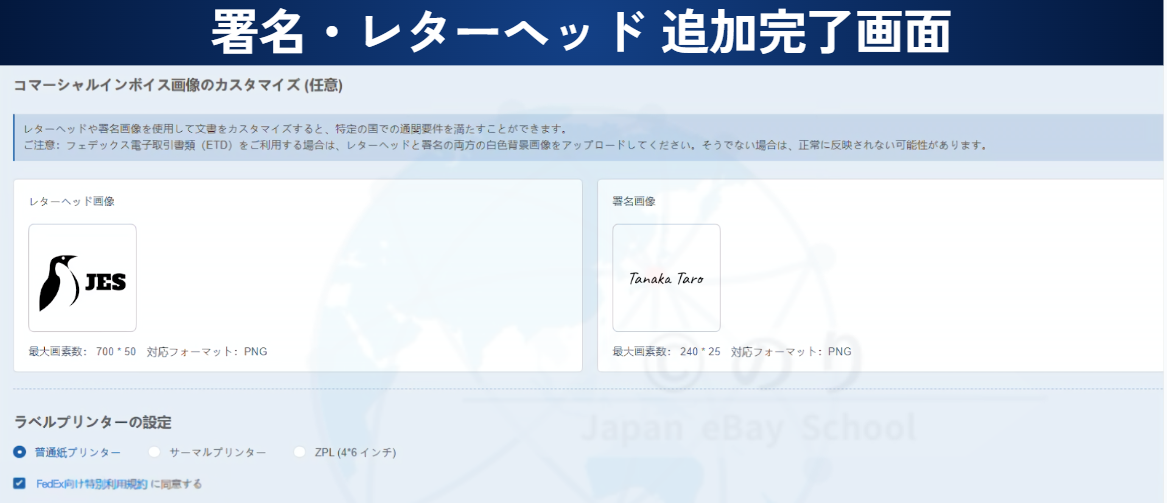This screenshot has width=1167, height=503.
Task: Click the 最大画素数 240 * 25 text
Action: click(x=666, y=352)
